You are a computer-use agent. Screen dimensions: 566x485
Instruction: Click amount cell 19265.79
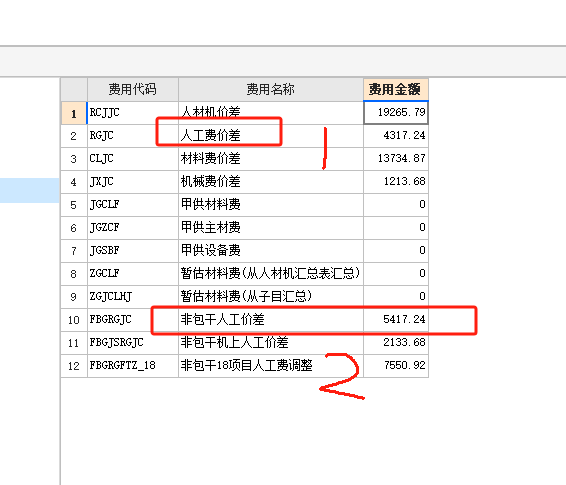[396, 113]
